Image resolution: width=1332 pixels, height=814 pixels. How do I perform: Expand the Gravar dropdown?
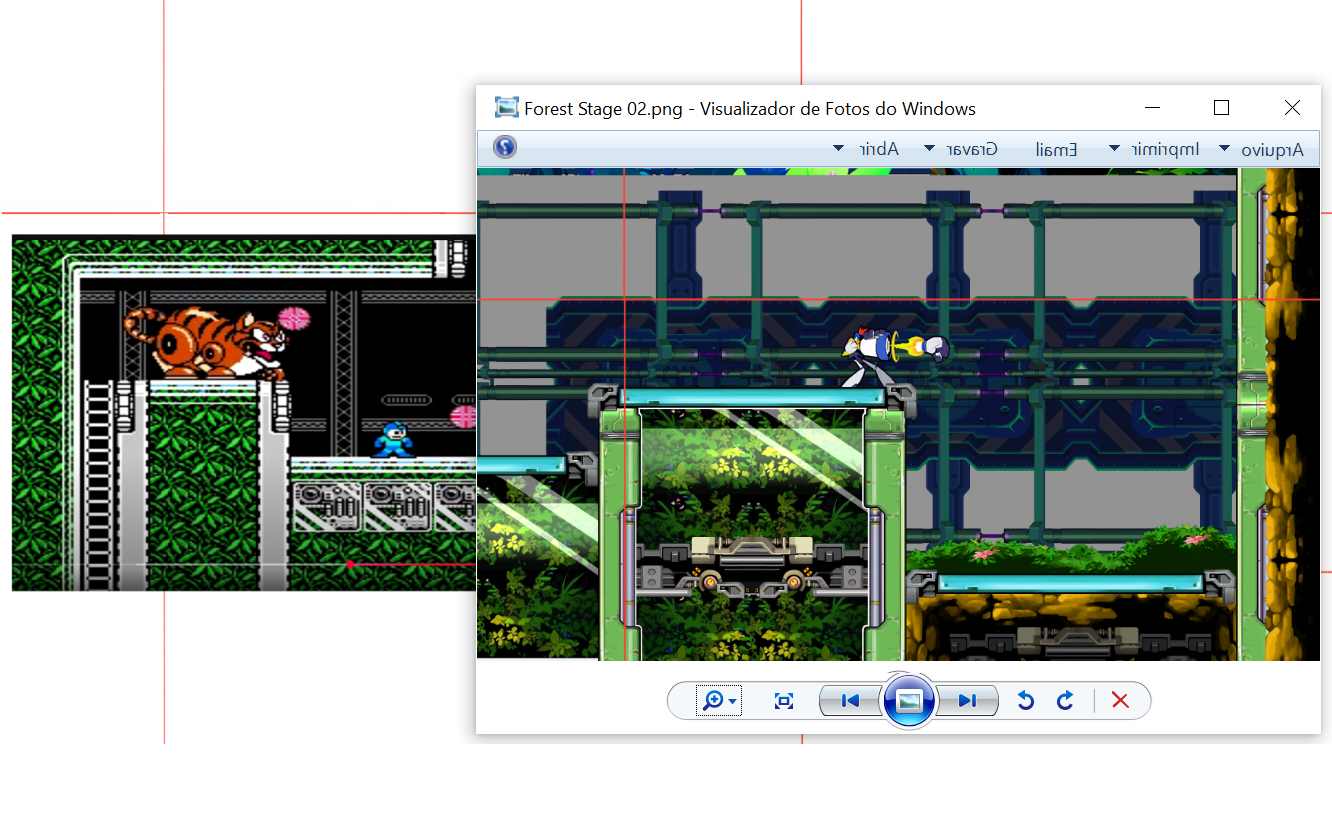(x=961, y=149)
